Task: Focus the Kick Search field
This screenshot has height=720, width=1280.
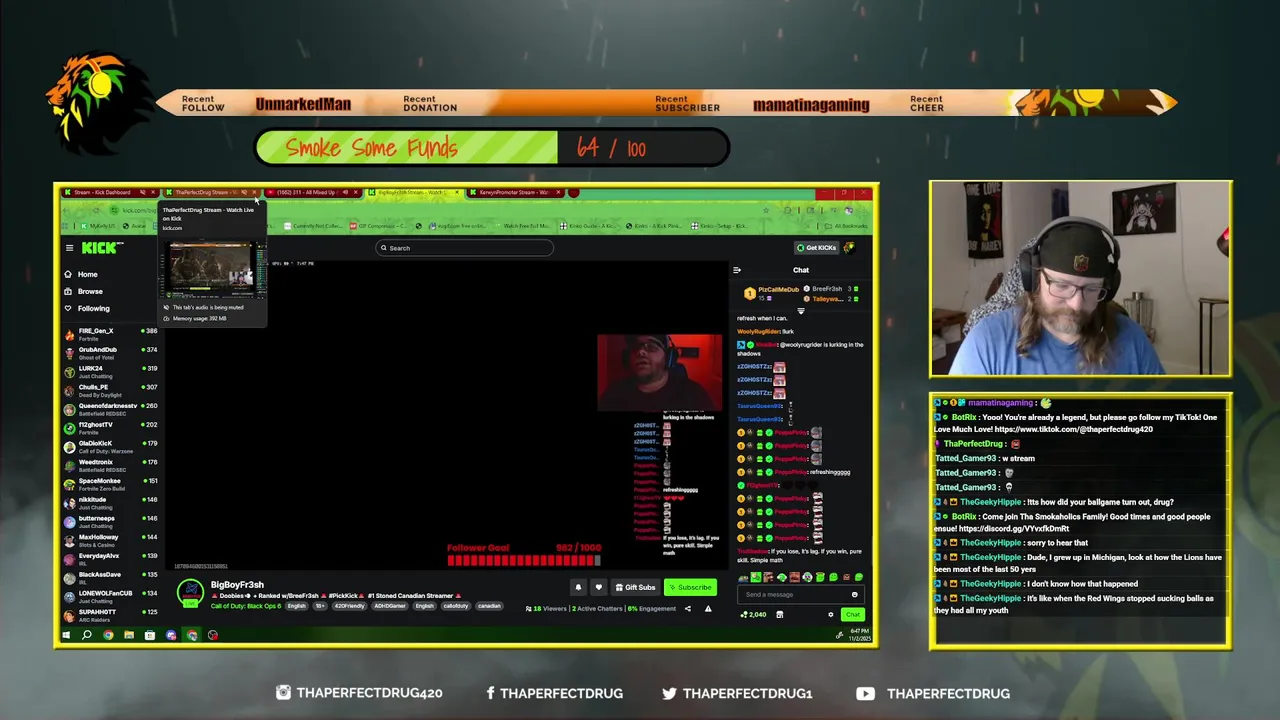Action: [464, 248]
